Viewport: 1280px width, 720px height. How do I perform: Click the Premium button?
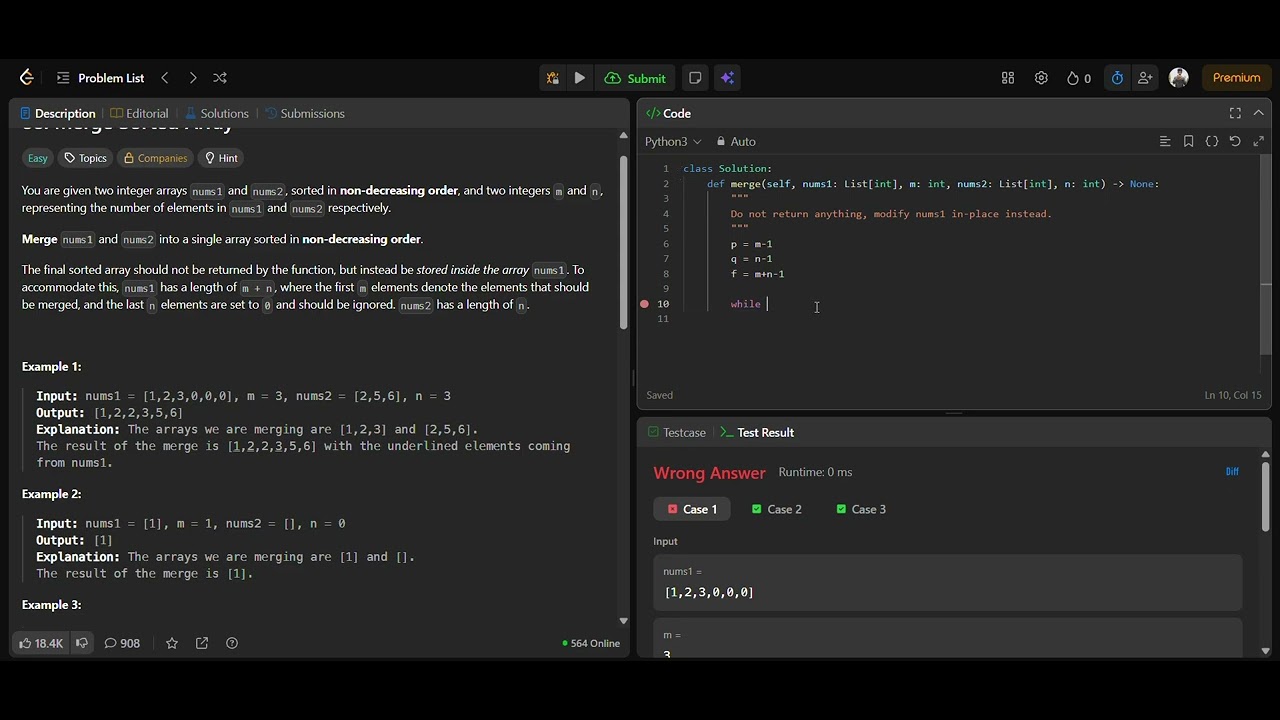[1236, 78]
